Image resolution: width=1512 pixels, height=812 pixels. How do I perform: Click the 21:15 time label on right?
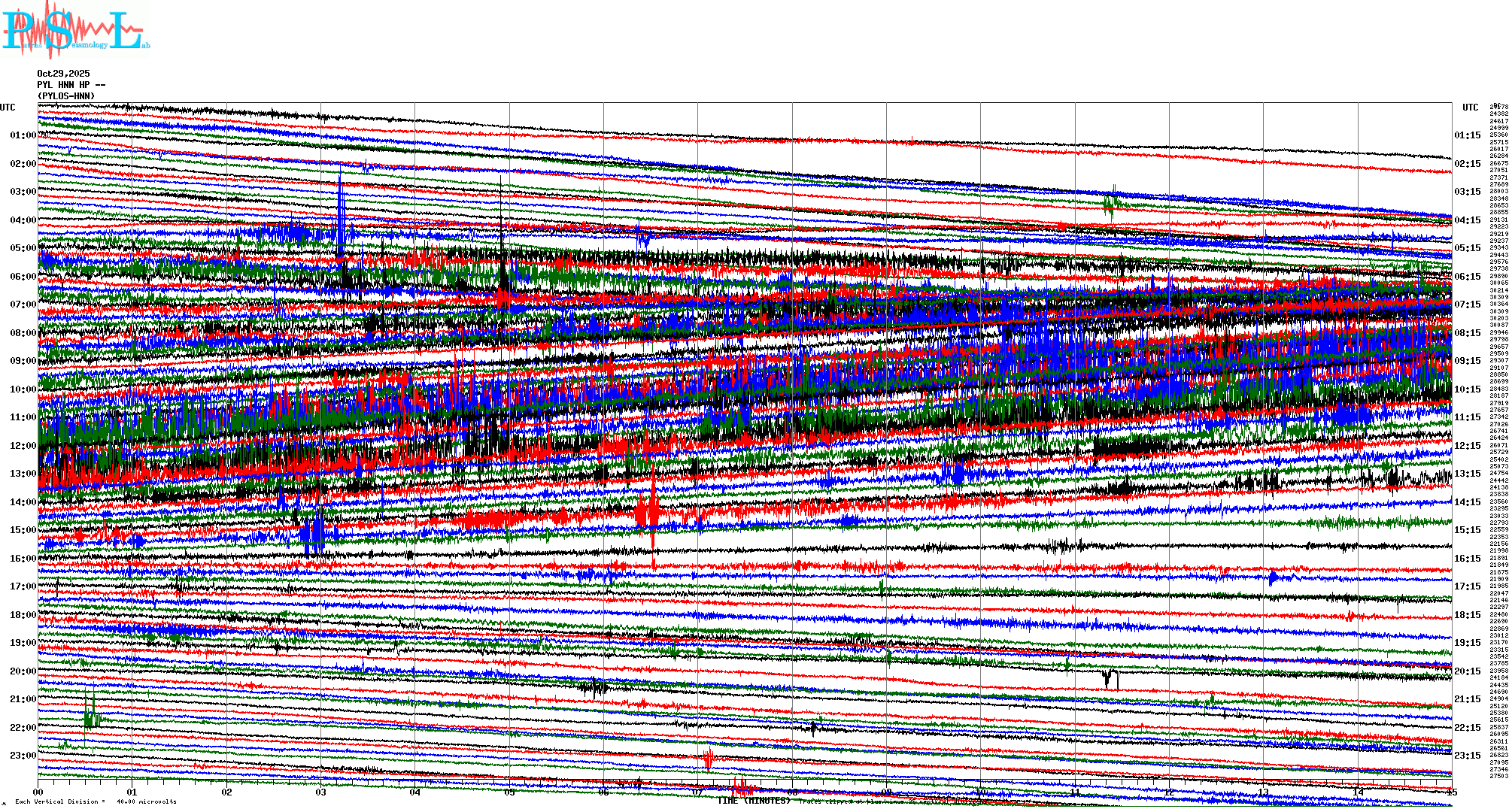point(1467,699)
